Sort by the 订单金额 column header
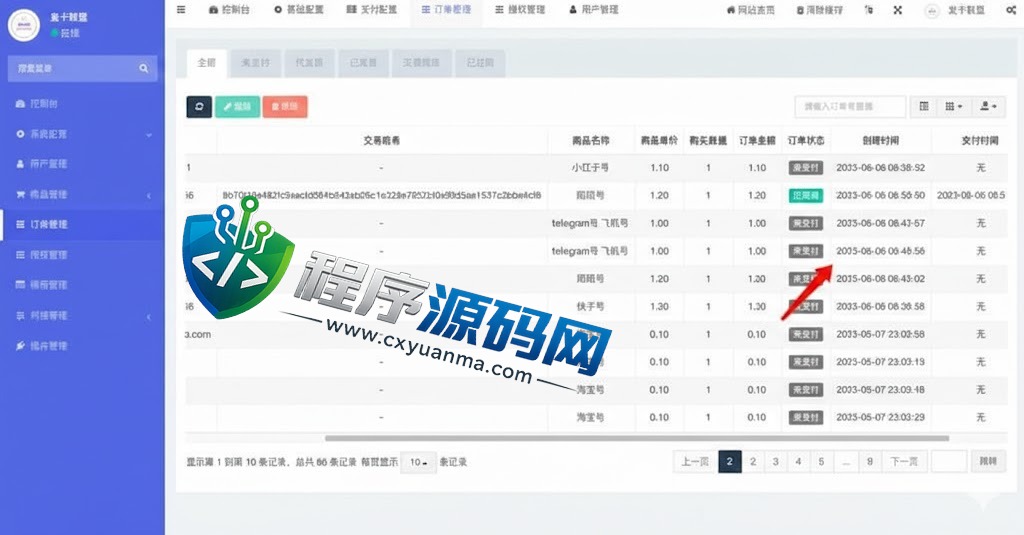Viewport: 1024px width, 535px height. [757, 140]
